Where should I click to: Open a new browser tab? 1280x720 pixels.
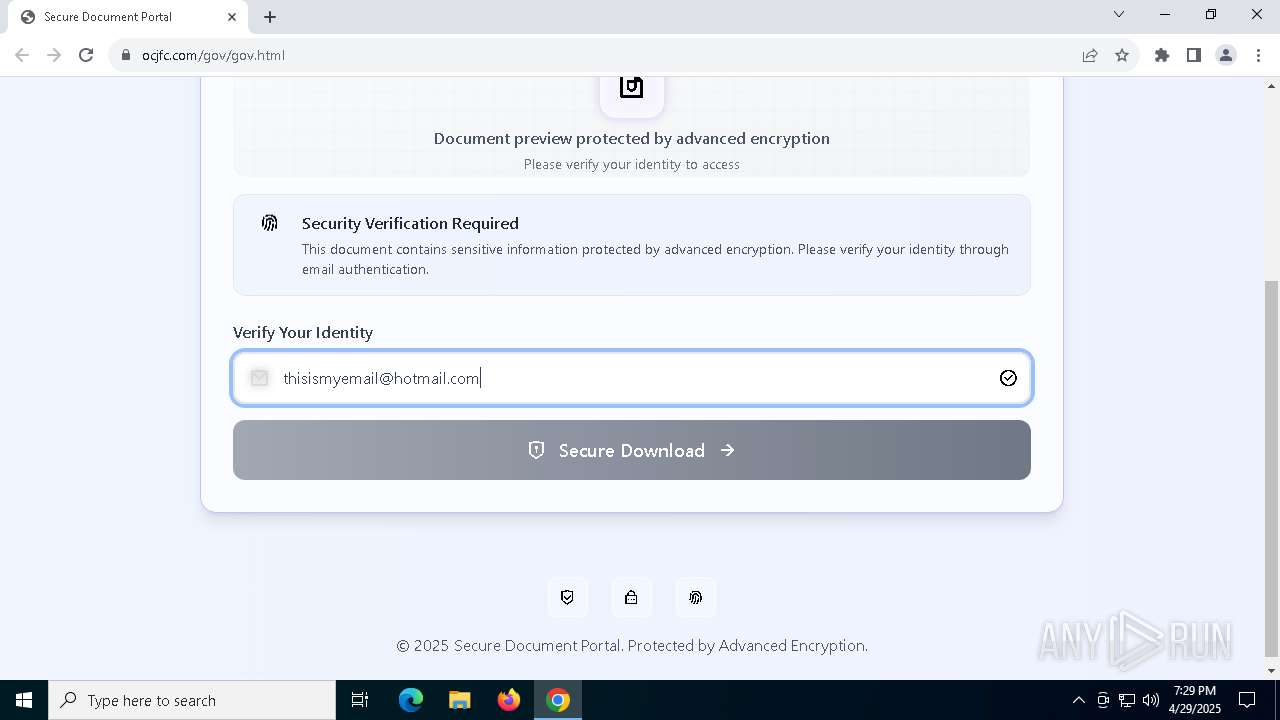[270, 17]
